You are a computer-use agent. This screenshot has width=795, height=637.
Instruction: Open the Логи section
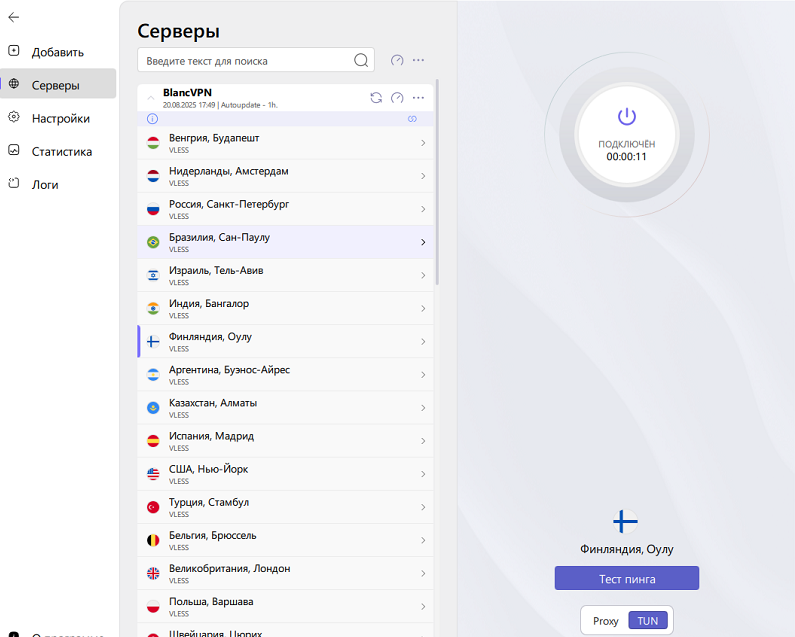point(45,184)
